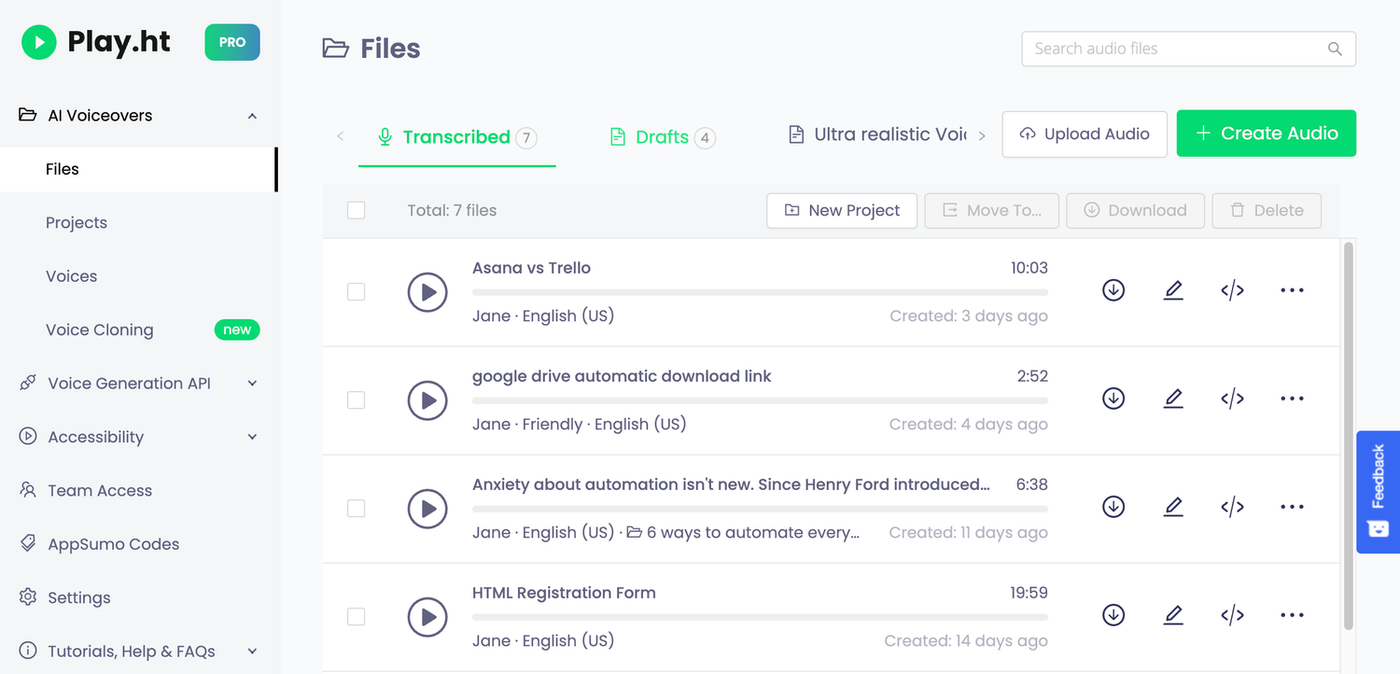The width and height of the screenshot is (1400, 674).
Task: Expand the Voice Generation API menu
Action: (252, 383)
